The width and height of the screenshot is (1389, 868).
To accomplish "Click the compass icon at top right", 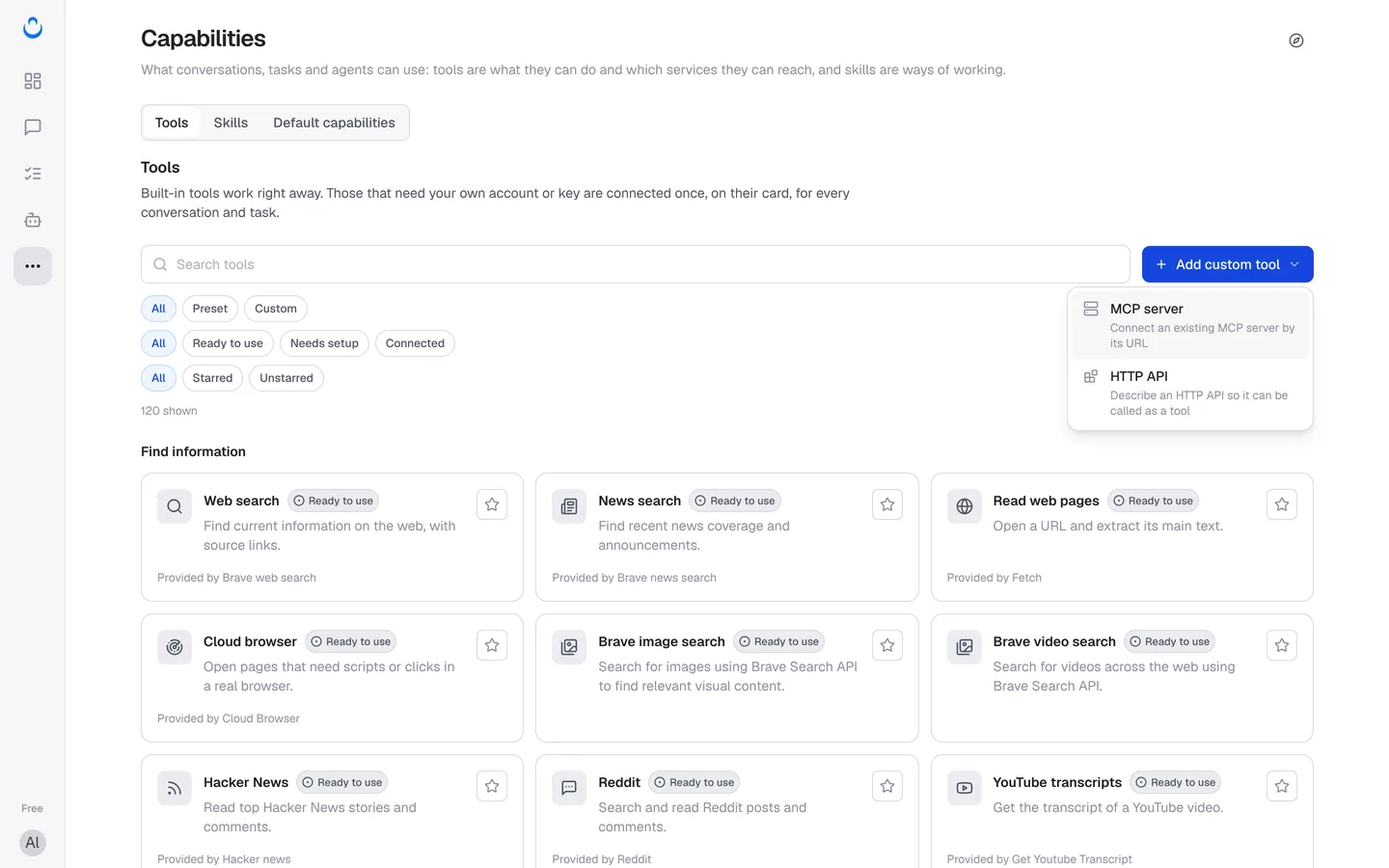I will [x=1296, y=41].
